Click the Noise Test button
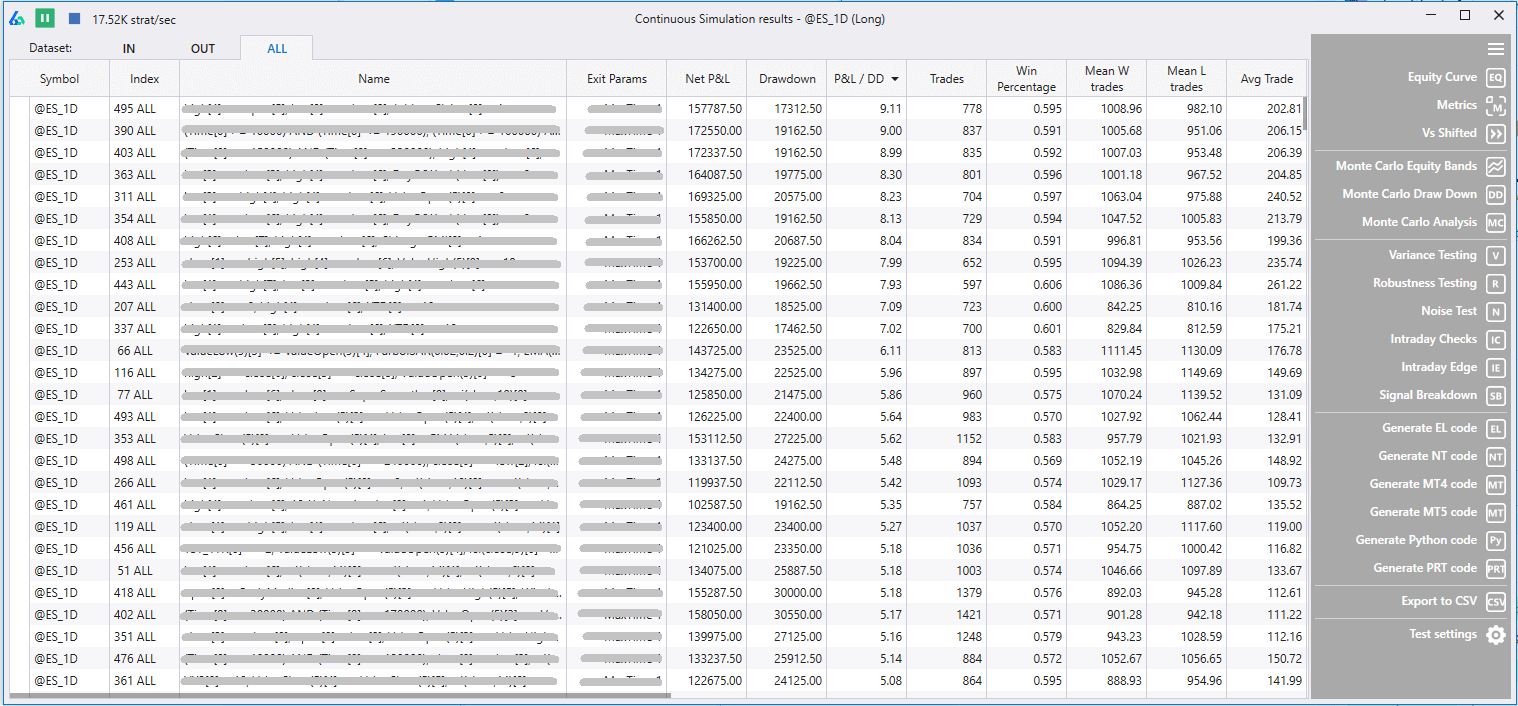This screenshot has width=1518, height=706. 1448,312
